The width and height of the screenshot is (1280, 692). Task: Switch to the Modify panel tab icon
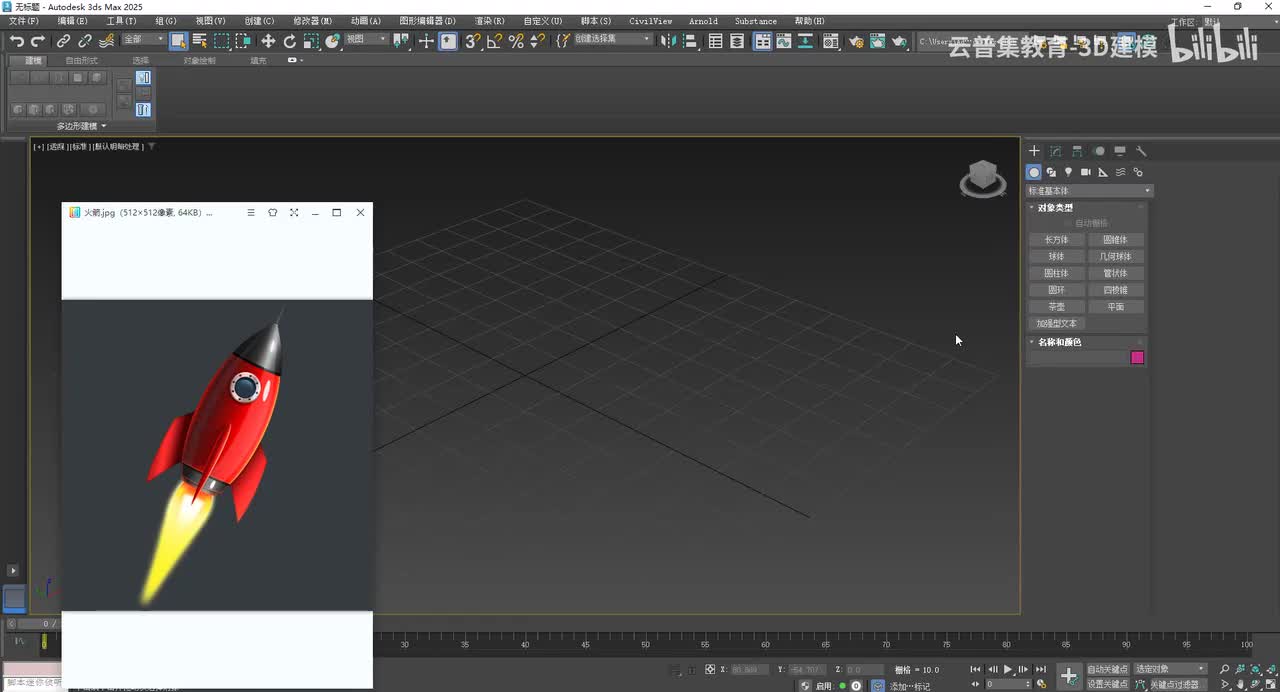point(1056,151)
